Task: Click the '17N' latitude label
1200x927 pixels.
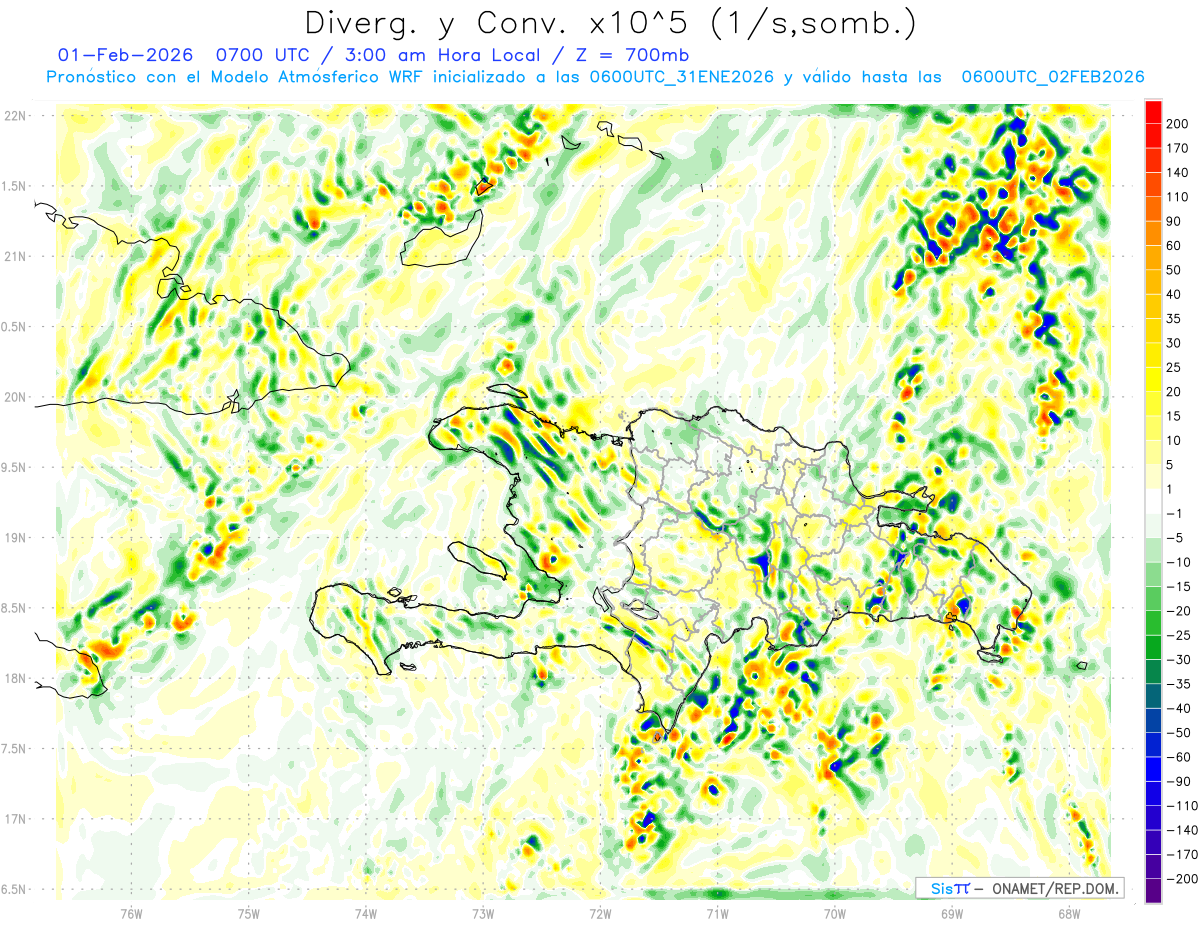Action: click(x=14, y=819)
